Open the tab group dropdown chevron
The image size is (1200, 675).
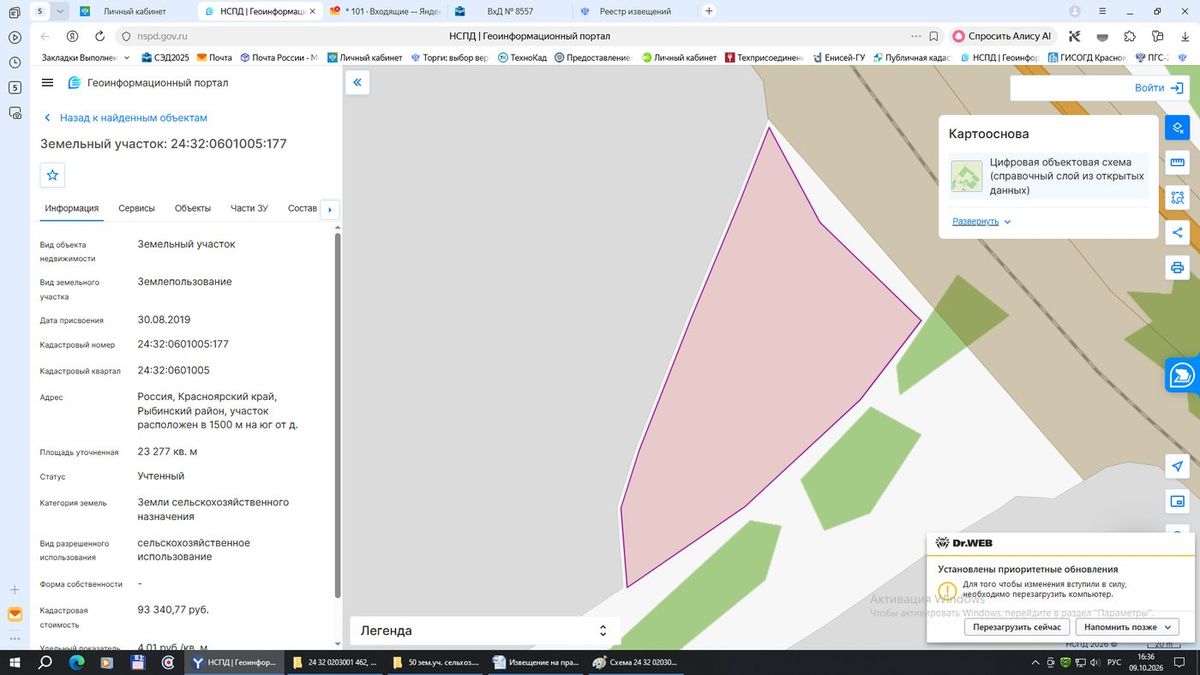(61, 11)
